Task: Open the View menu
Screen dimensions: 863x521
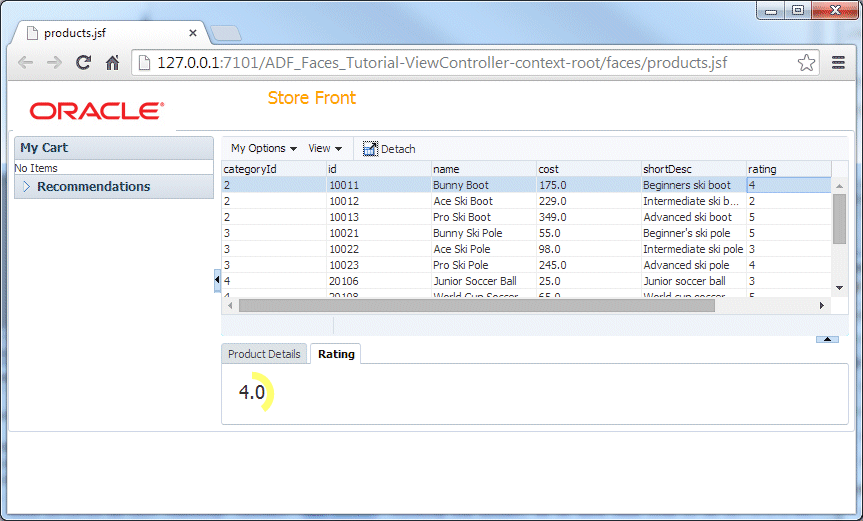Action: [x=325, y=149]
